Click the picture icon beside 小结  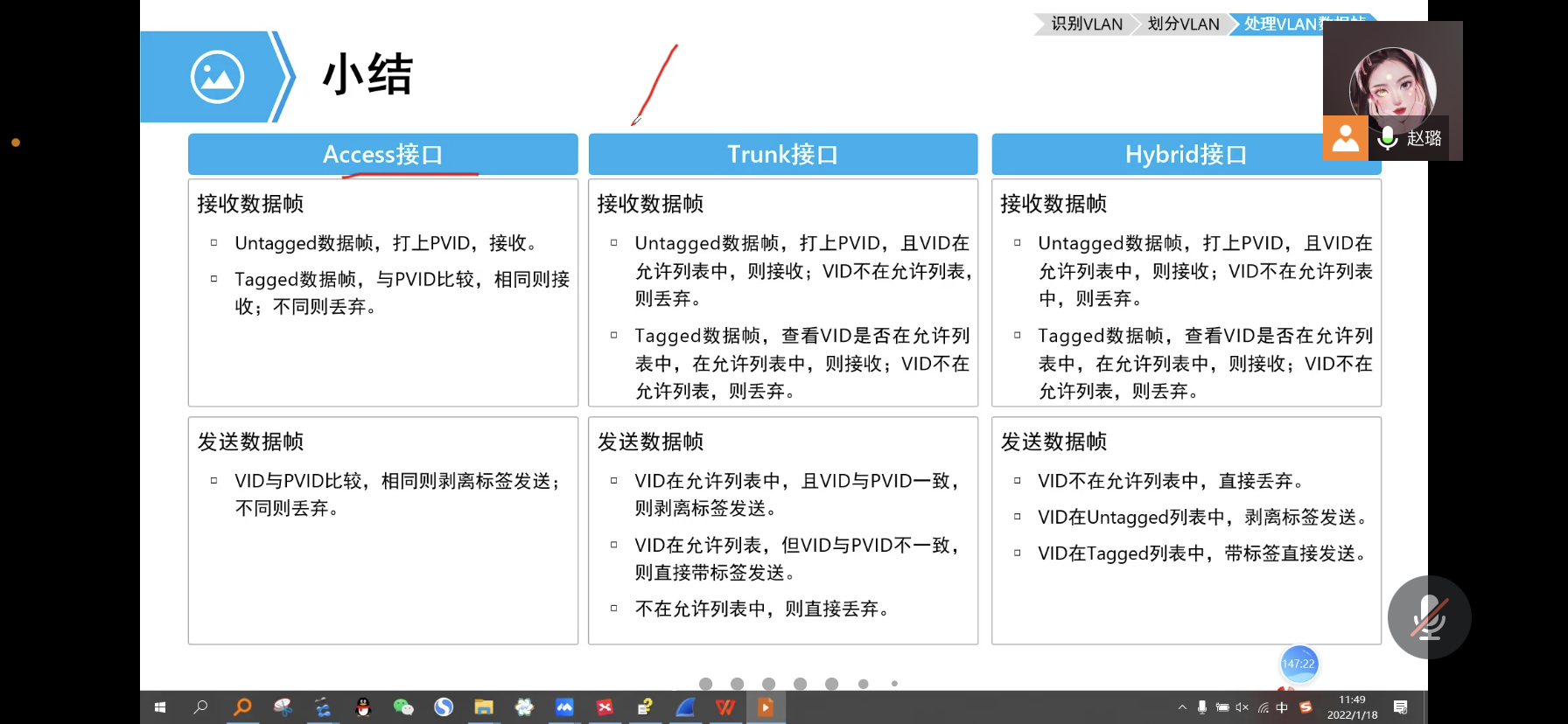pos(217,77)
